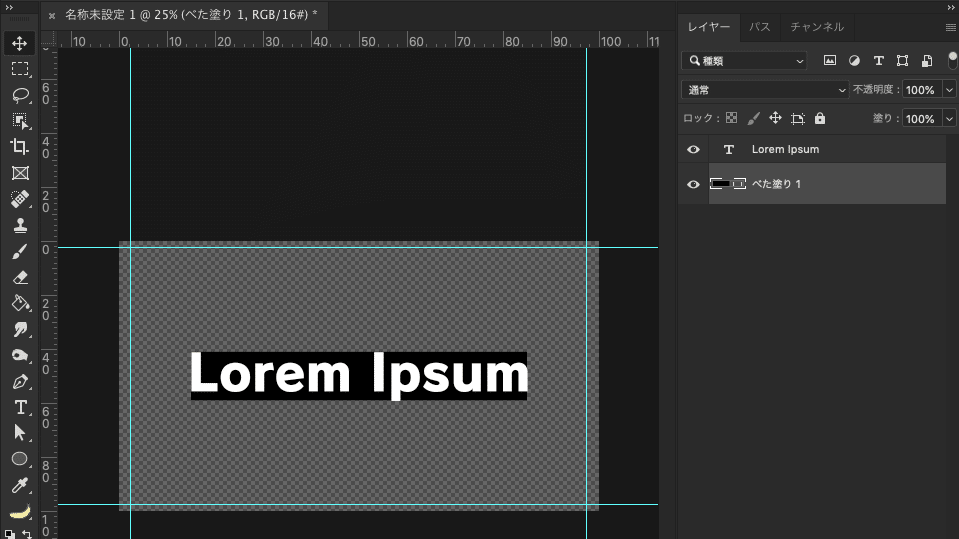The width and height of the screenshot is (959, 539).
Task: Select the Move tool
Action: pos(20,43)
